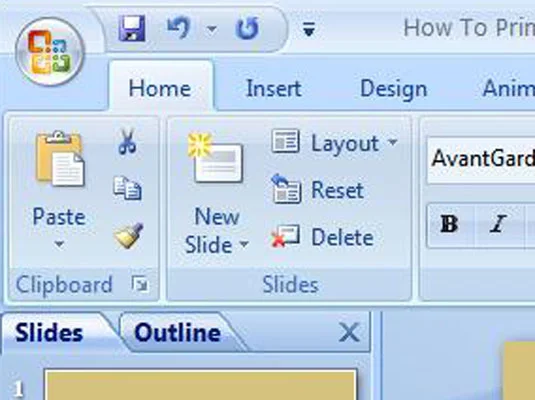Click the Undo arrow icon
535x400 pixels.
pos(178,28)
